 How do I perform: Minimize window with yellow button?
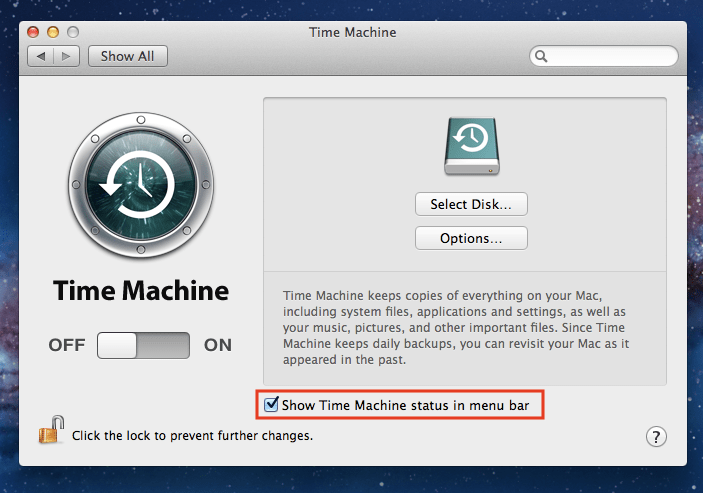(53, 32)
